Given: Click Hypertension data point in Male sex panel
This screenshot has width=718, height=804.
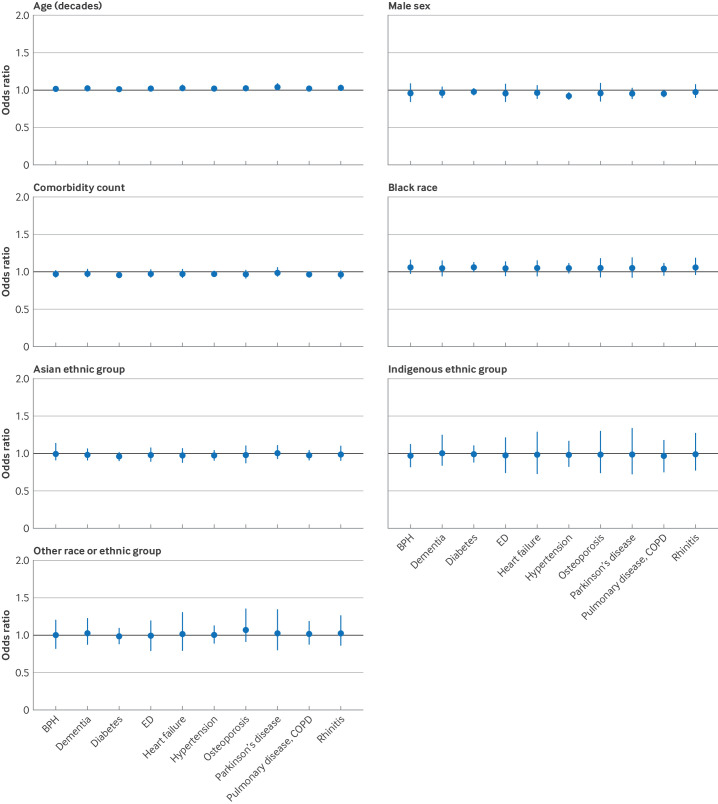Looking at the screenshot, I should [x=569, y=96].
